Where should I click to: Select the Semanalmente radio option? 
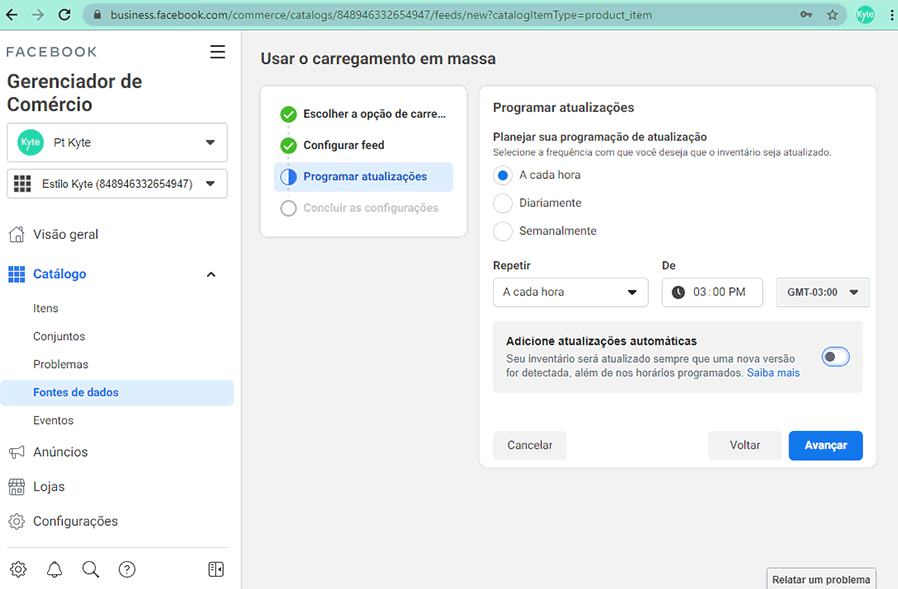click(503, 231)
